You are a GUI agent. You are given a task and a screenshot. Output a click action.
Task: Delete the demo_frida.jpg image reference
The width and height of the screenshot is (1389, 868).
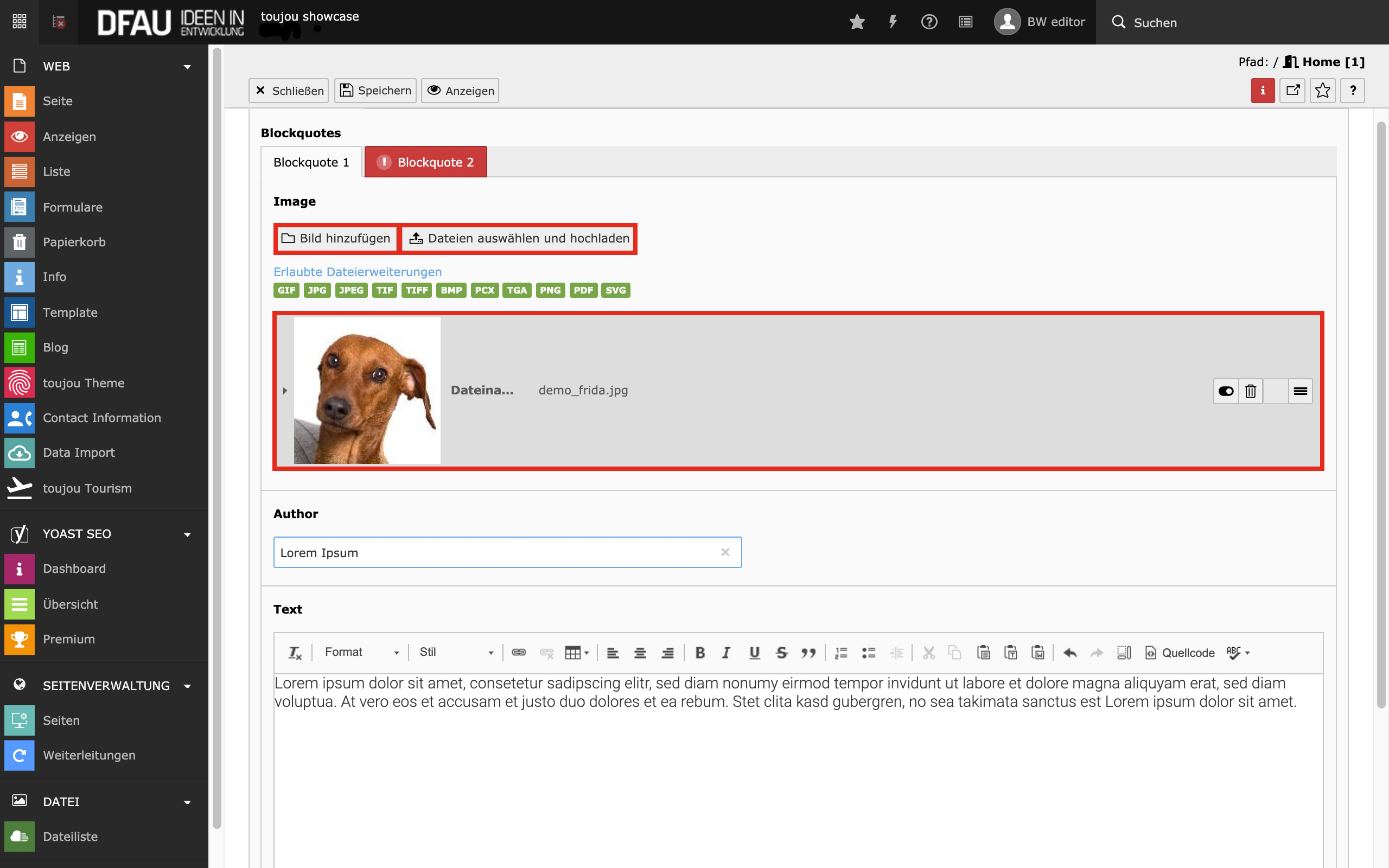tap(1251, 392)
